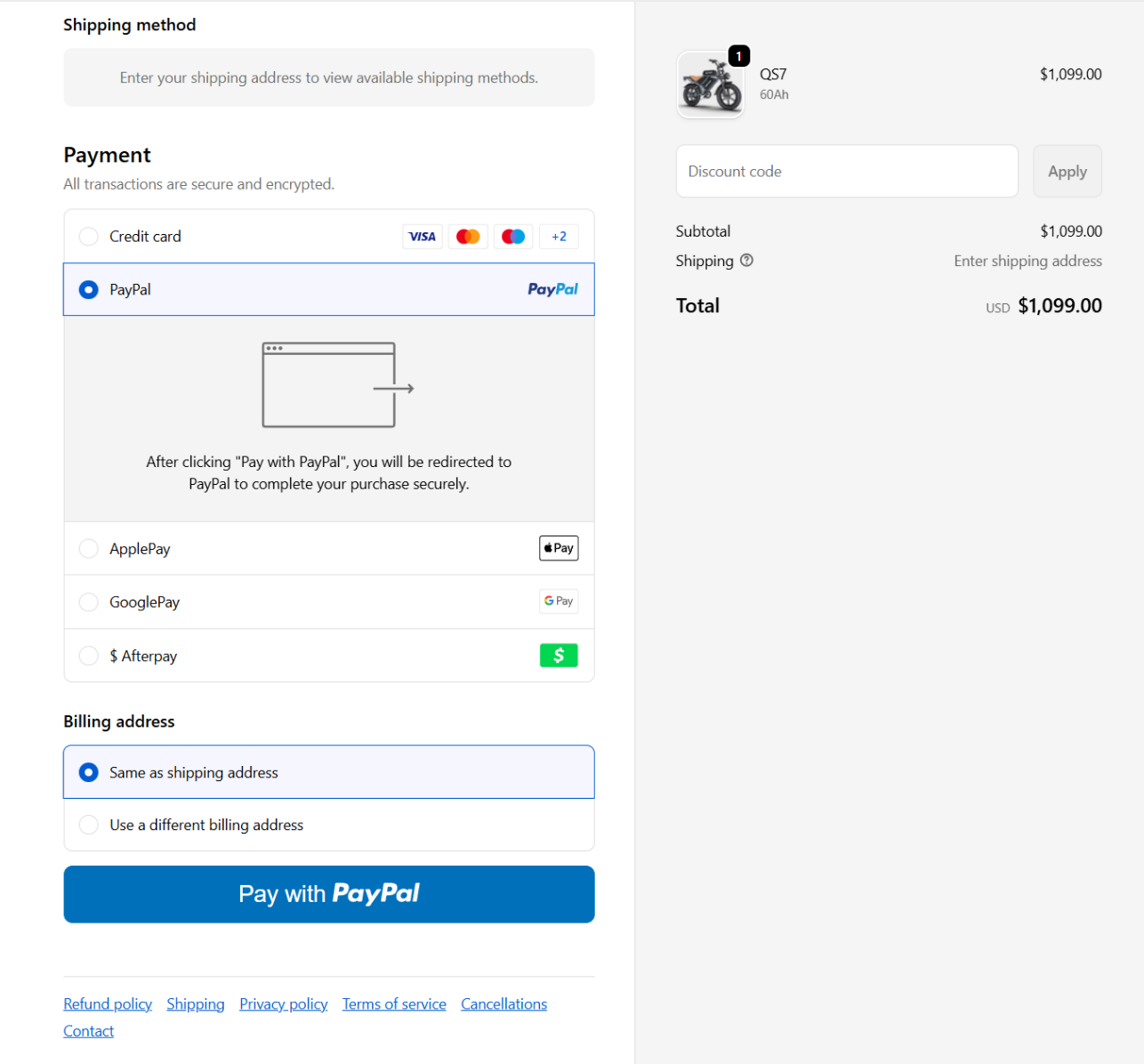Click the Discount code input field
Image resolution: width=1144 pixels, height=1064 pixels.
[846, 172]
